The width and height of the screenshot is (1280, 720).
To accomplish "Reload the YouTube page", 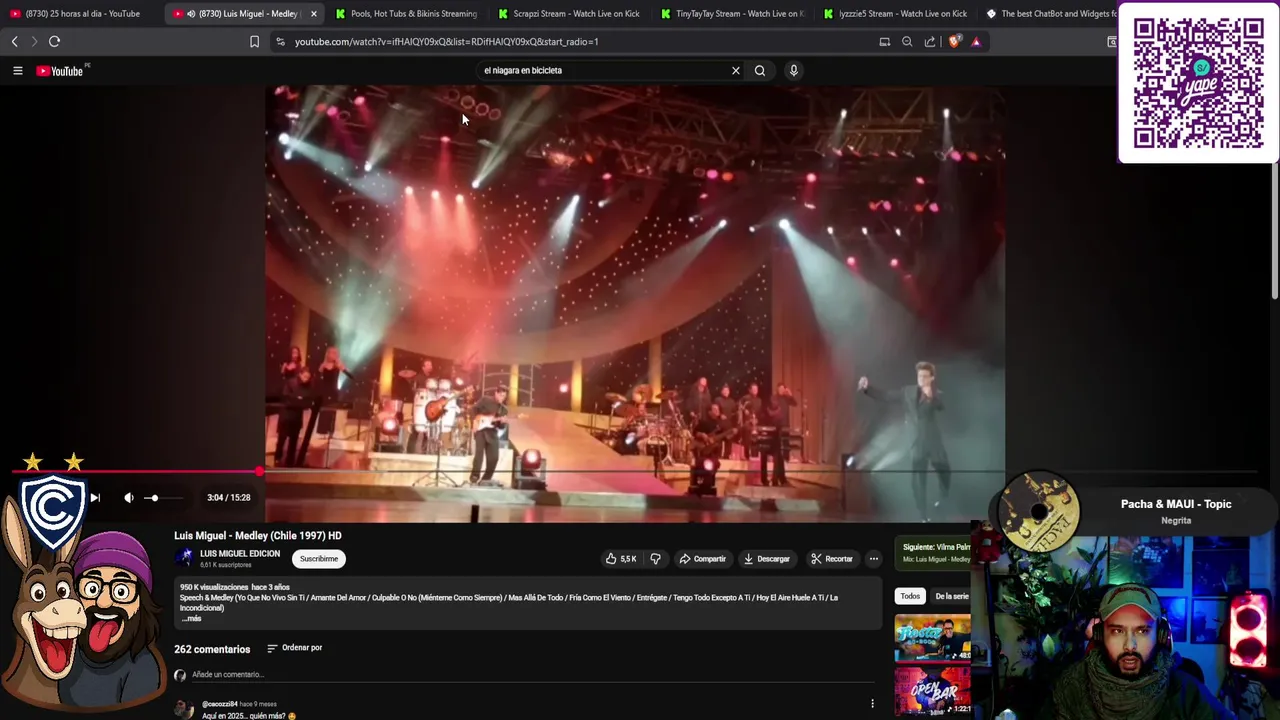I will pyautogui.click(x=55, y=41).
